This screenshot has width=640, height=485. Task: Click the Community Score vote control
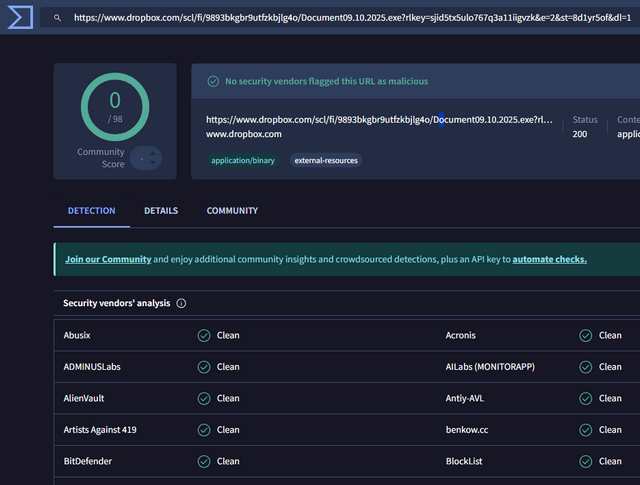click(147, 158)
